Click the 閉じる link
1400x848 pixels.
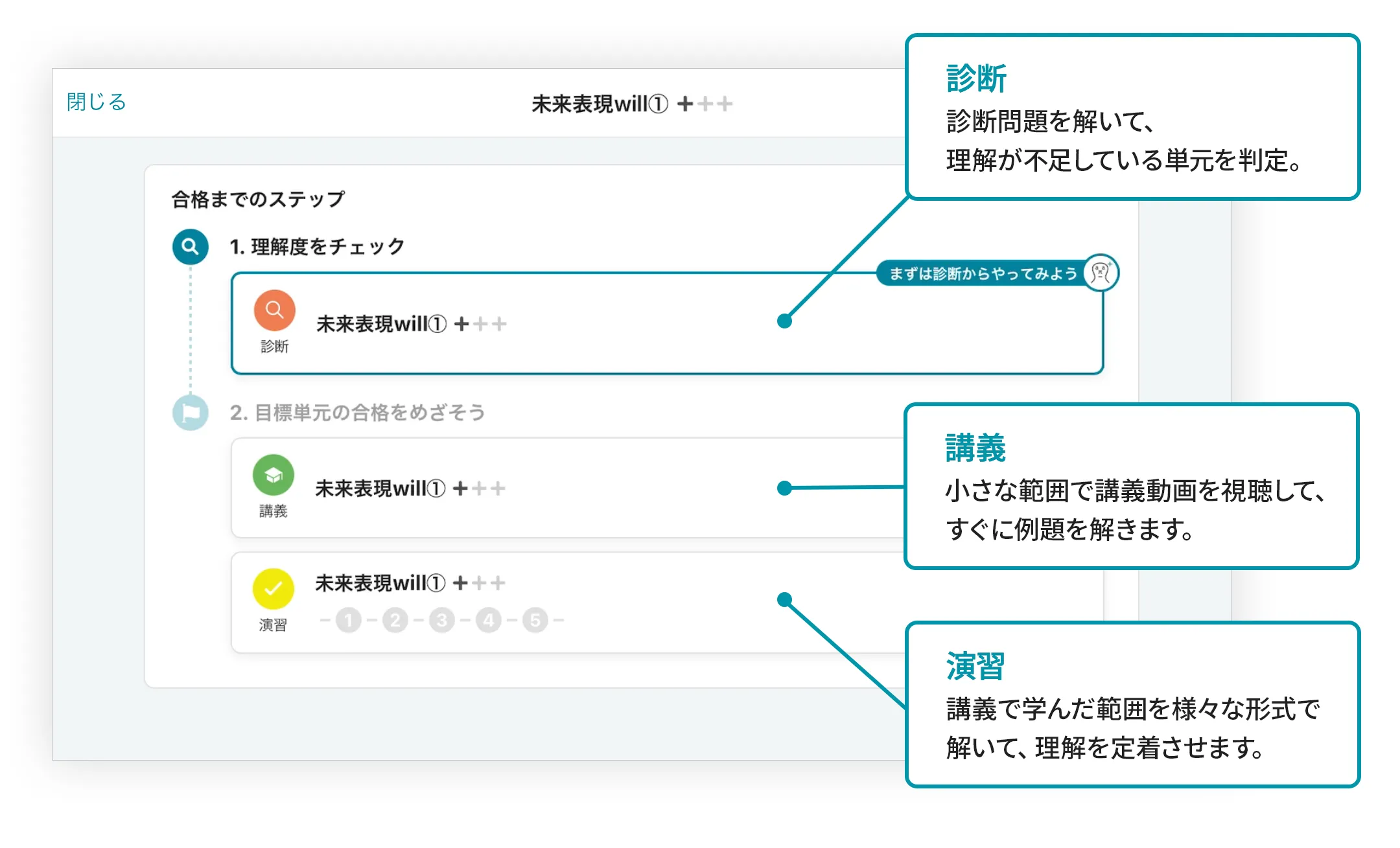coord(96,102)
